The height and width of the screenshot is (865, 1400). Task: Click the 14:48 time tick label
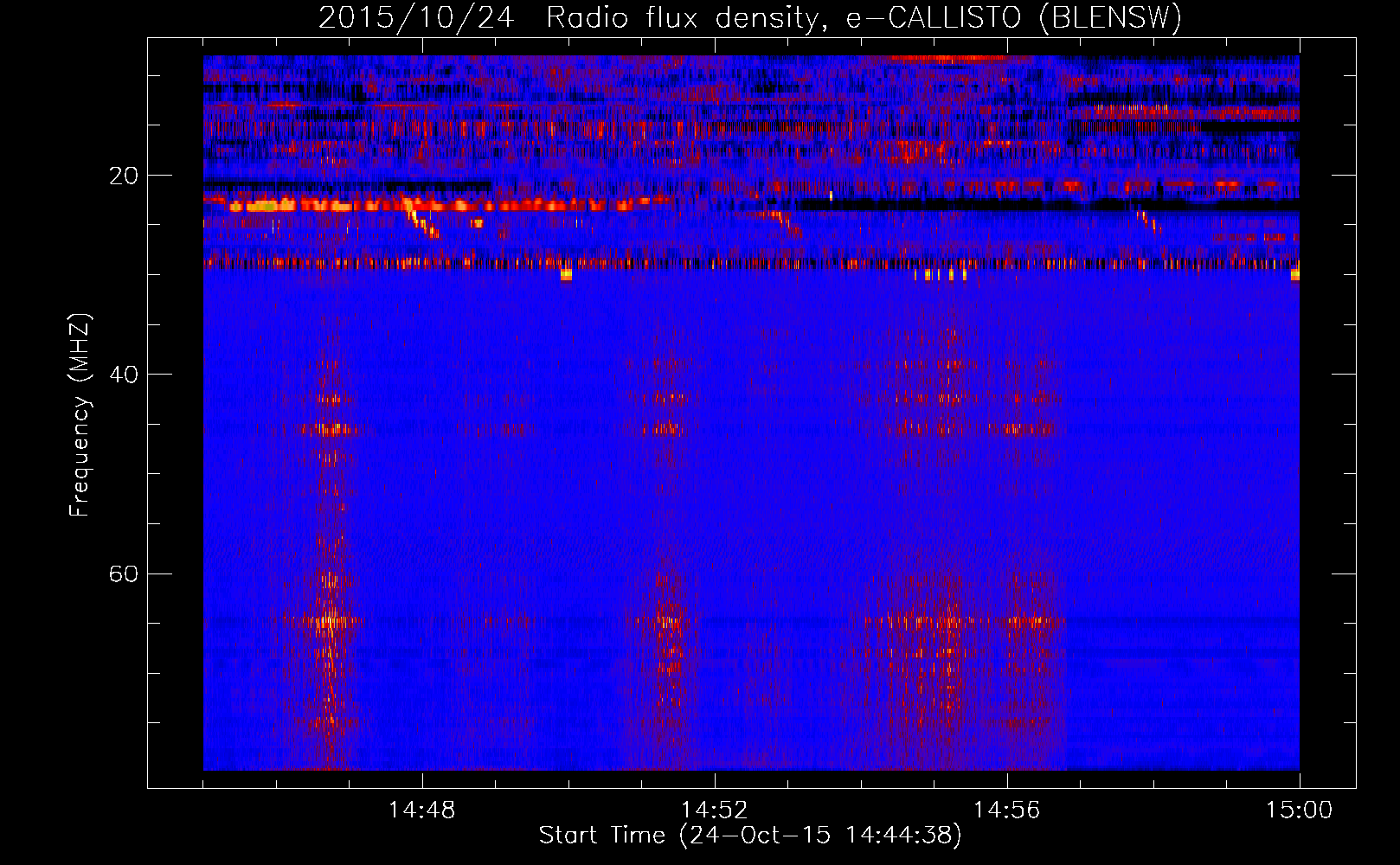pos(421,810)
